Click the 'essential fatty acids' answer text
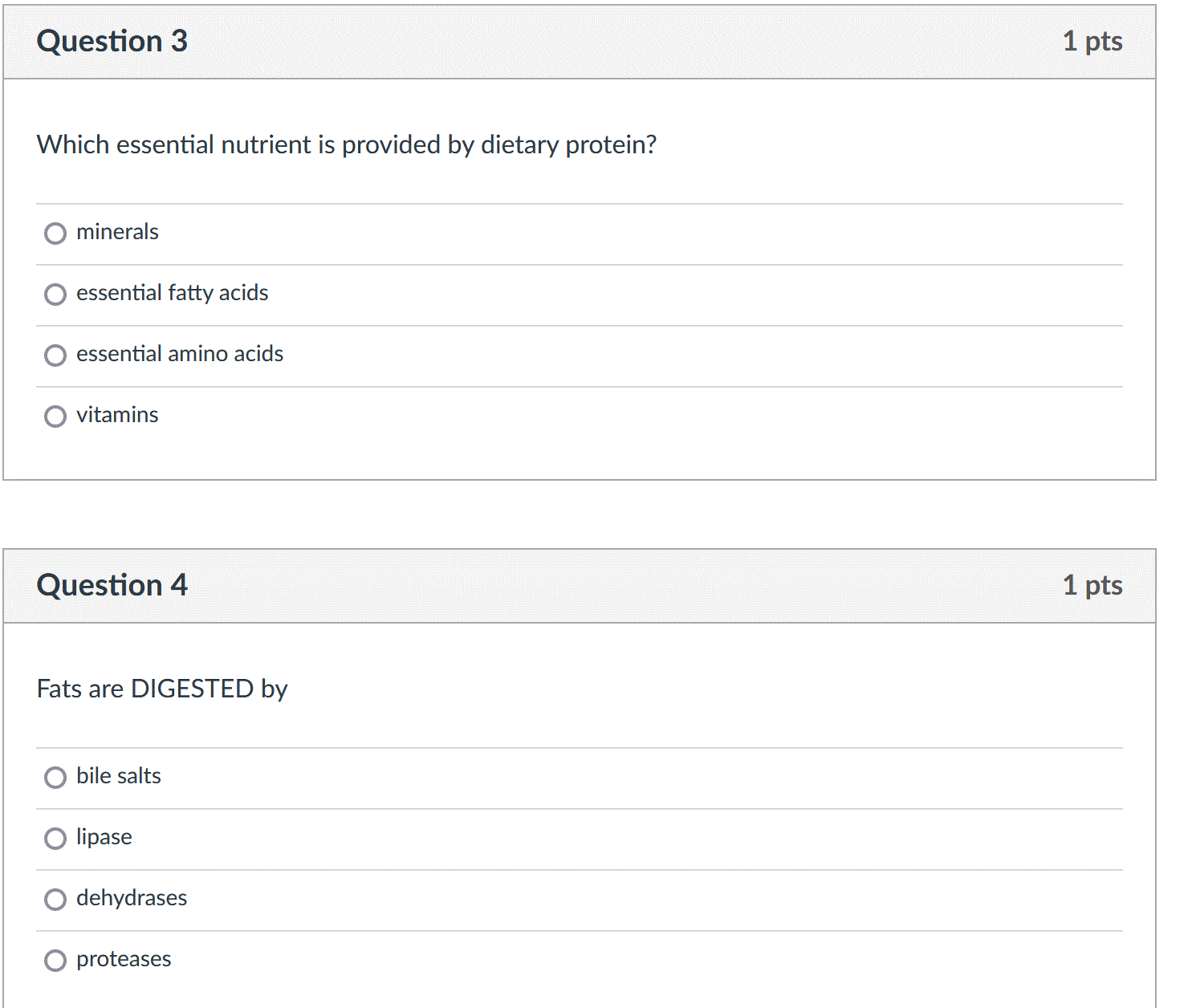This screenshot has height=1008, width=1188. pyautogui.click(x=173, y=293)
